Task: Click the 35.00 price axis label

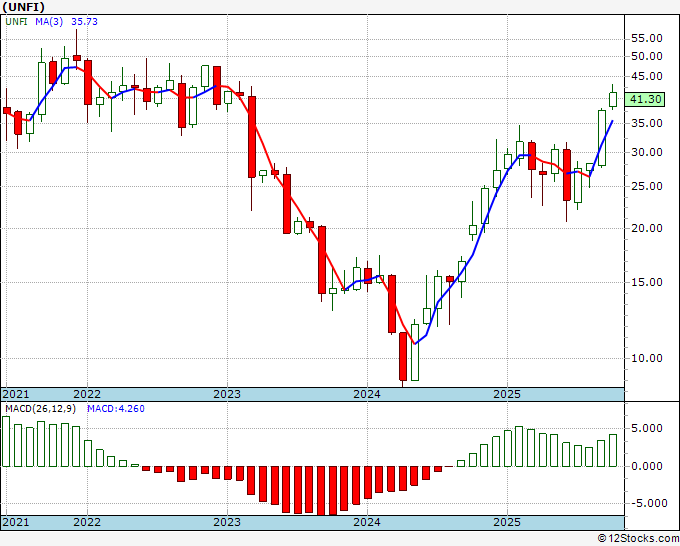Action: tap(647, 123)
